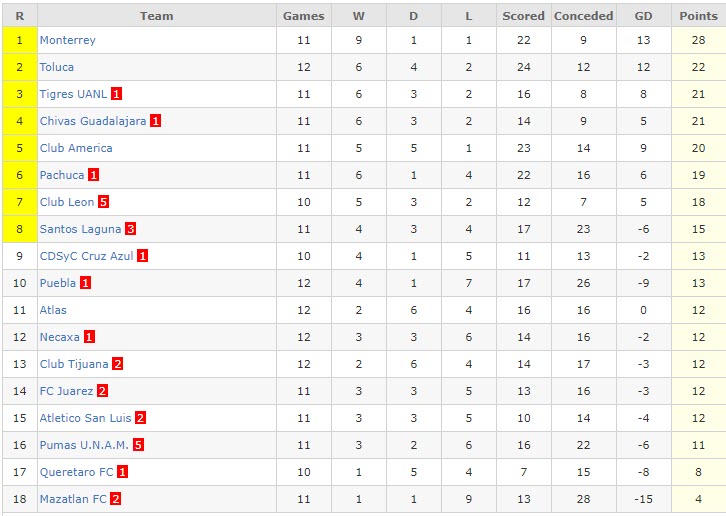Click Monterrey's highlighted 28 points cell
Viewport: 726px width, 516px height.
click(698, 40)
